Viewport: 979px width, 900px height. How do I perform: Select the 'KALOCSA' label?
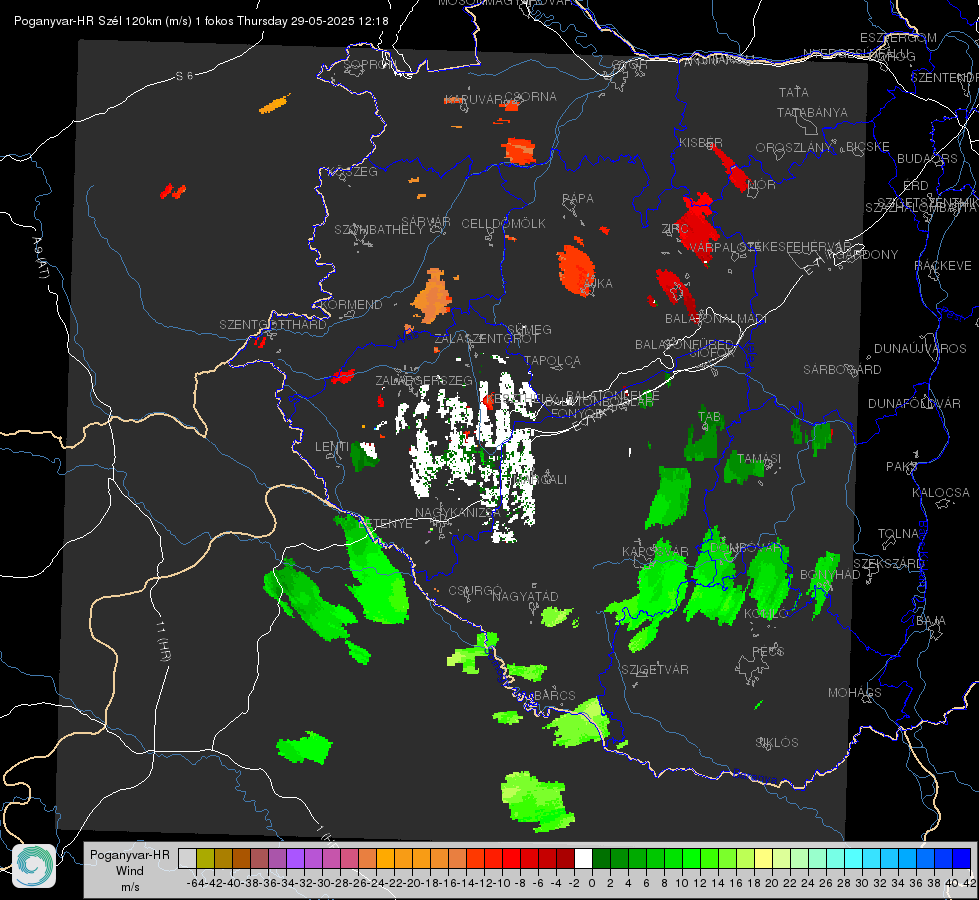tap(941, 492)
